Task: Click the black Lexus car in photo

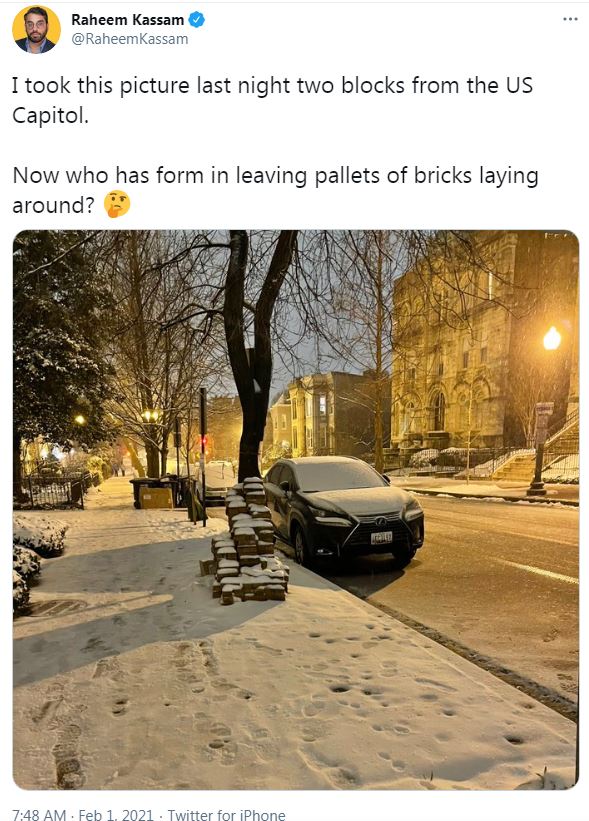Action: [x=343, y=511]
